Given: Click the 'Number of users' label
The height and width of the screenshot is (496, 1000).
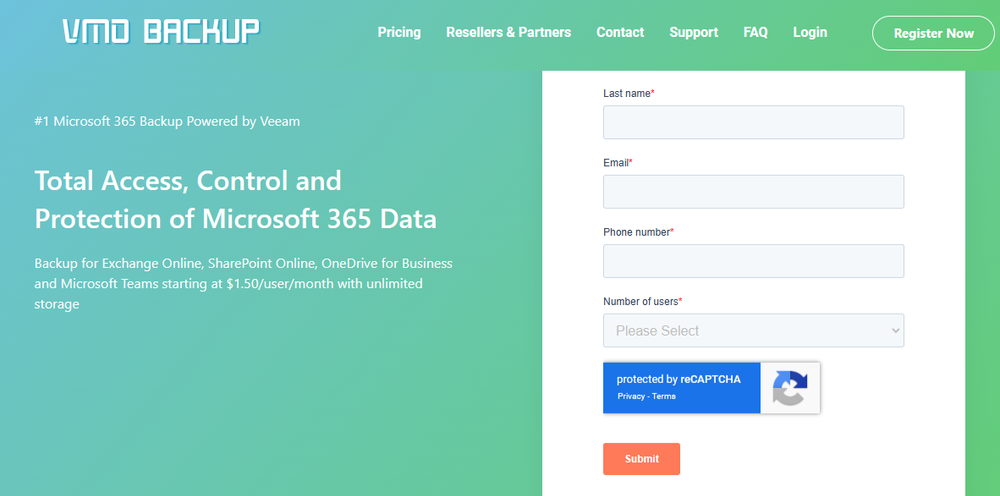Looking at the screenshot, I should [x=642, y=301].
